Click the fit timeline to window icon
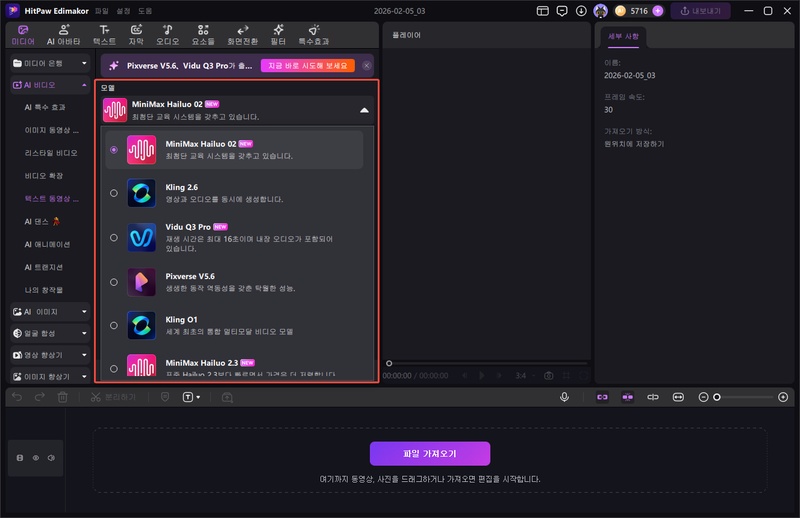Image resolution: width=800 pixels, height=518 pixels. [x=678, y=397]
